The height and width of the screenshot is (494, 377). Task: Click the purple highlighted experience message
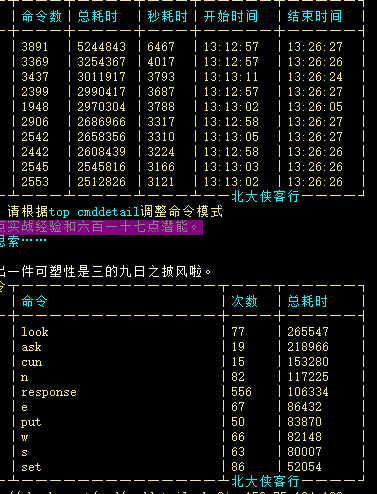[101, 227]
